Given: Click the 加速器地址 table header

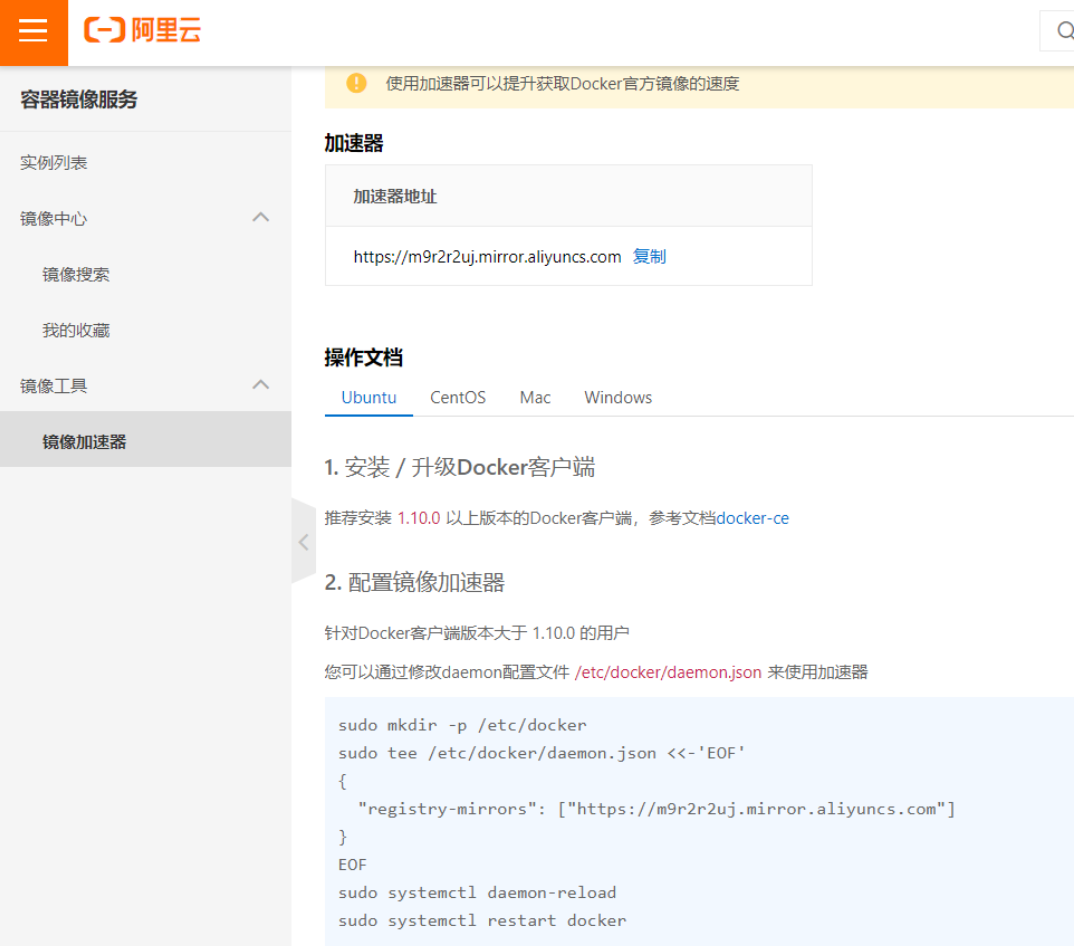Looking at the screenshot, I should point(395,197).
